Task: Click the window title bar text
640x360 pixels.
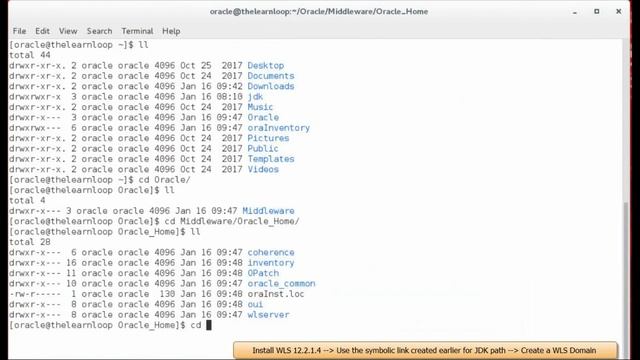Action: click(319, 11)
